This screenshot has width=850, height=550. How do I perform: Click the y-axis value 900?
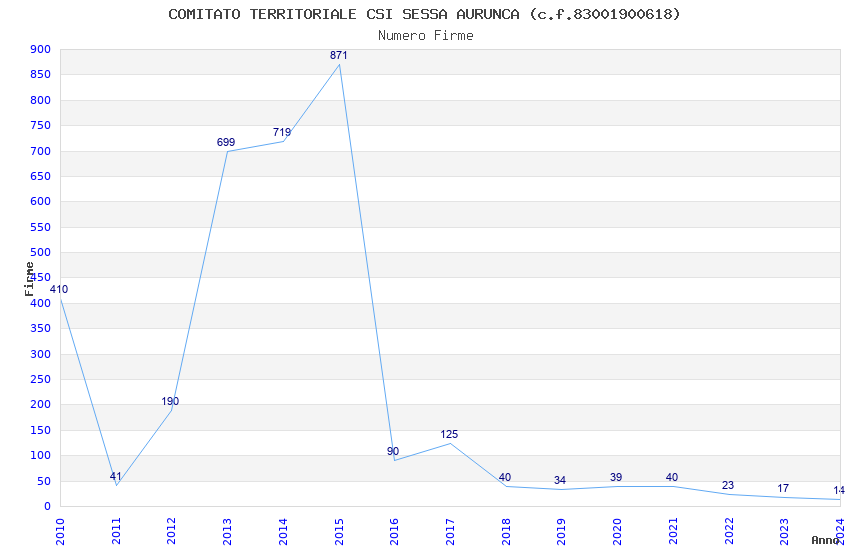point(41,49)
